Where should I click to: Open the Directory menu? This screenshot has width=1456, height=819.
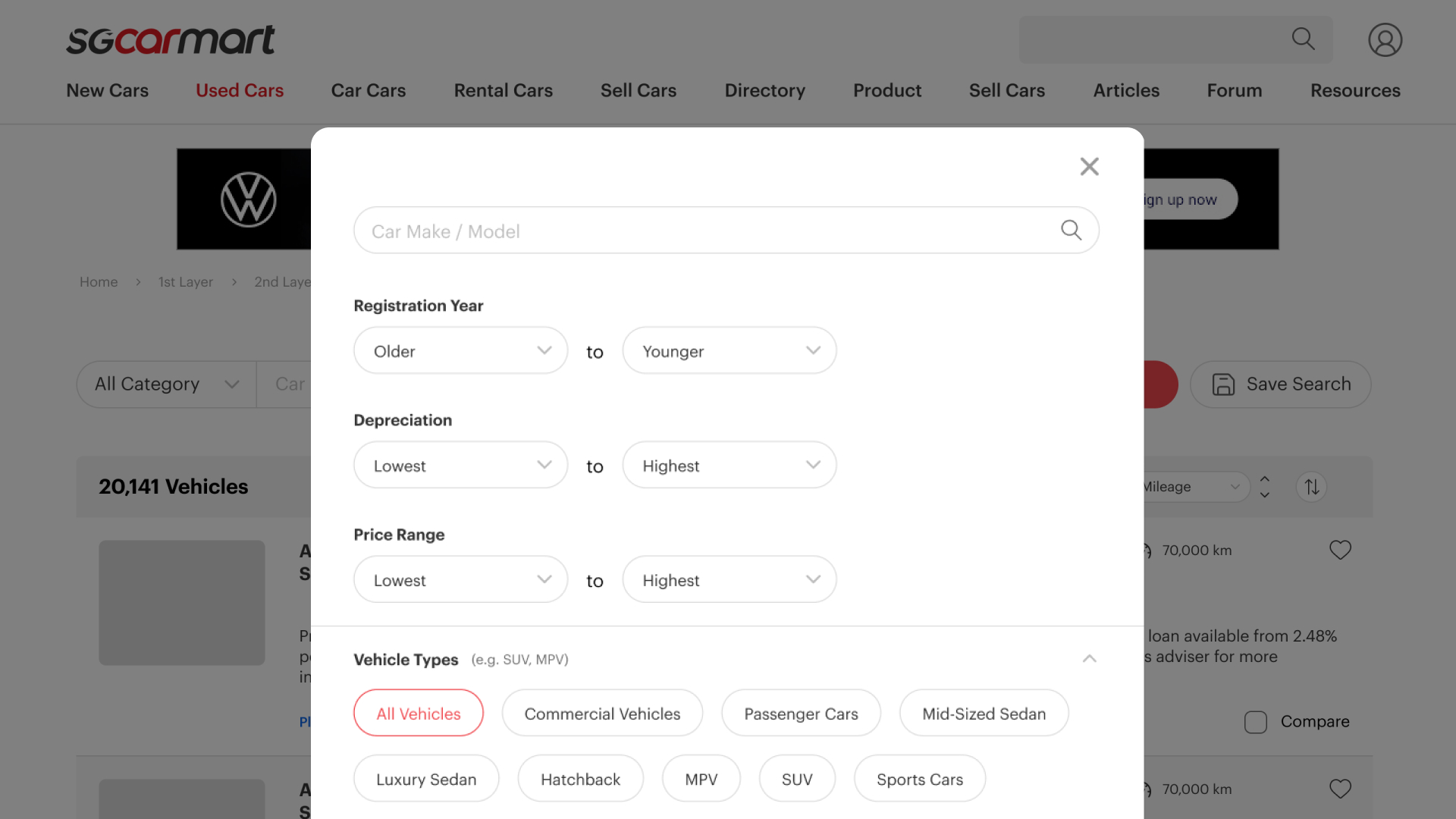click(x=764, y=90)
